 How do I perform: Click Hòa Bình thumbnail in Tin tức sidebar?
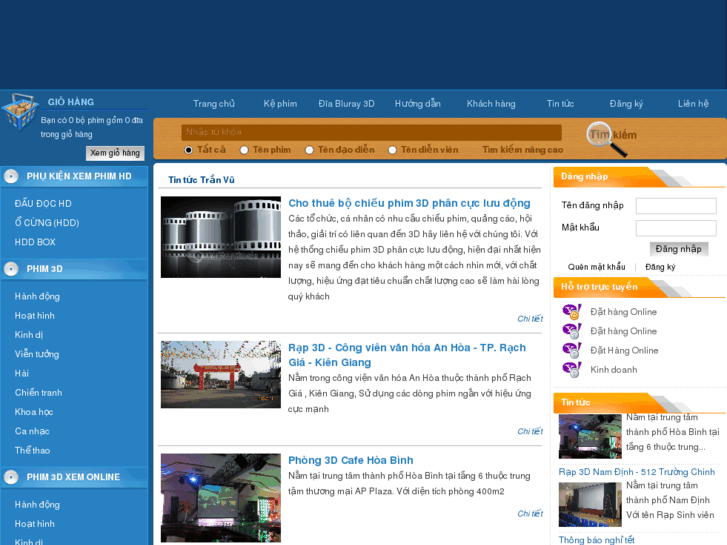tap(590, 436)
